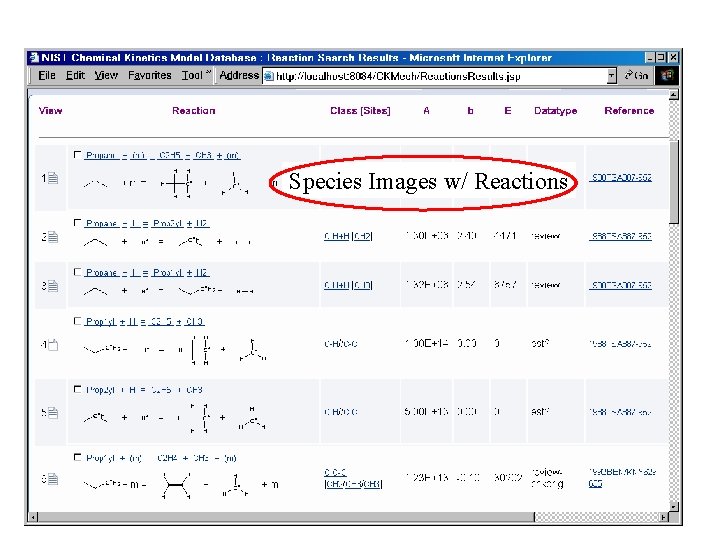720x540 pixels.
Task: Click the Reaction column header
Action: 194,111
